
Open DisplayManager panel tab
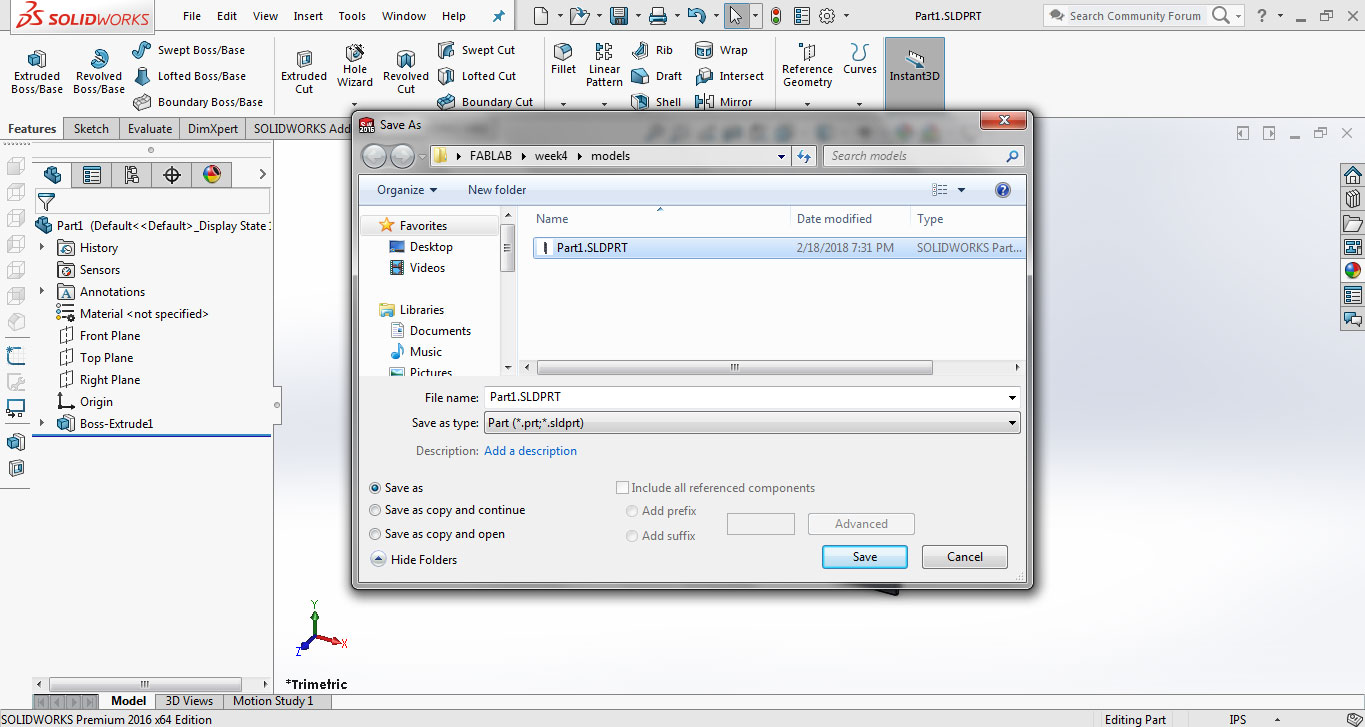[212, 175]
